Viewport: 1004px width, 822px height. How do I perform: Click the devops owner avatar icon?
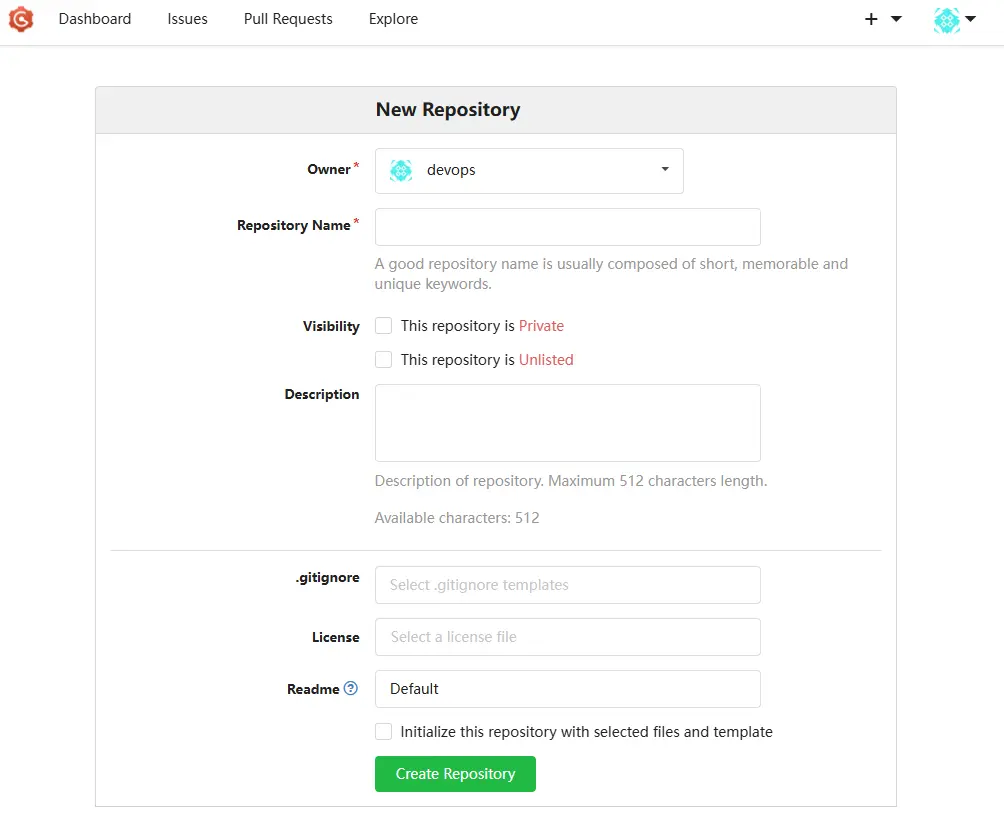pyautogui.click(x=401, y=171)
